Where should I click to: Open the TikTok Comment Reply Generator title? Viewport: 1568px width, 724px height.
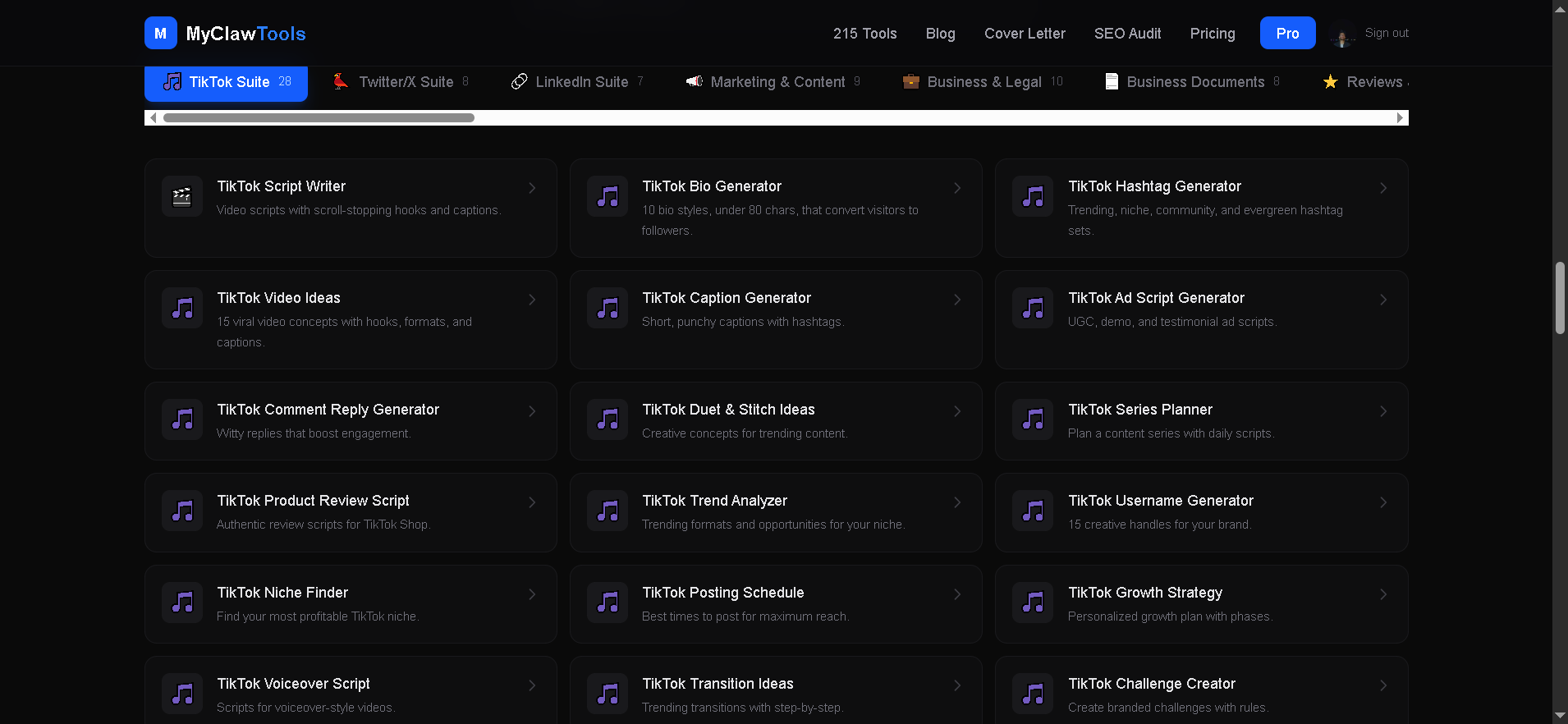coord(328,410)
